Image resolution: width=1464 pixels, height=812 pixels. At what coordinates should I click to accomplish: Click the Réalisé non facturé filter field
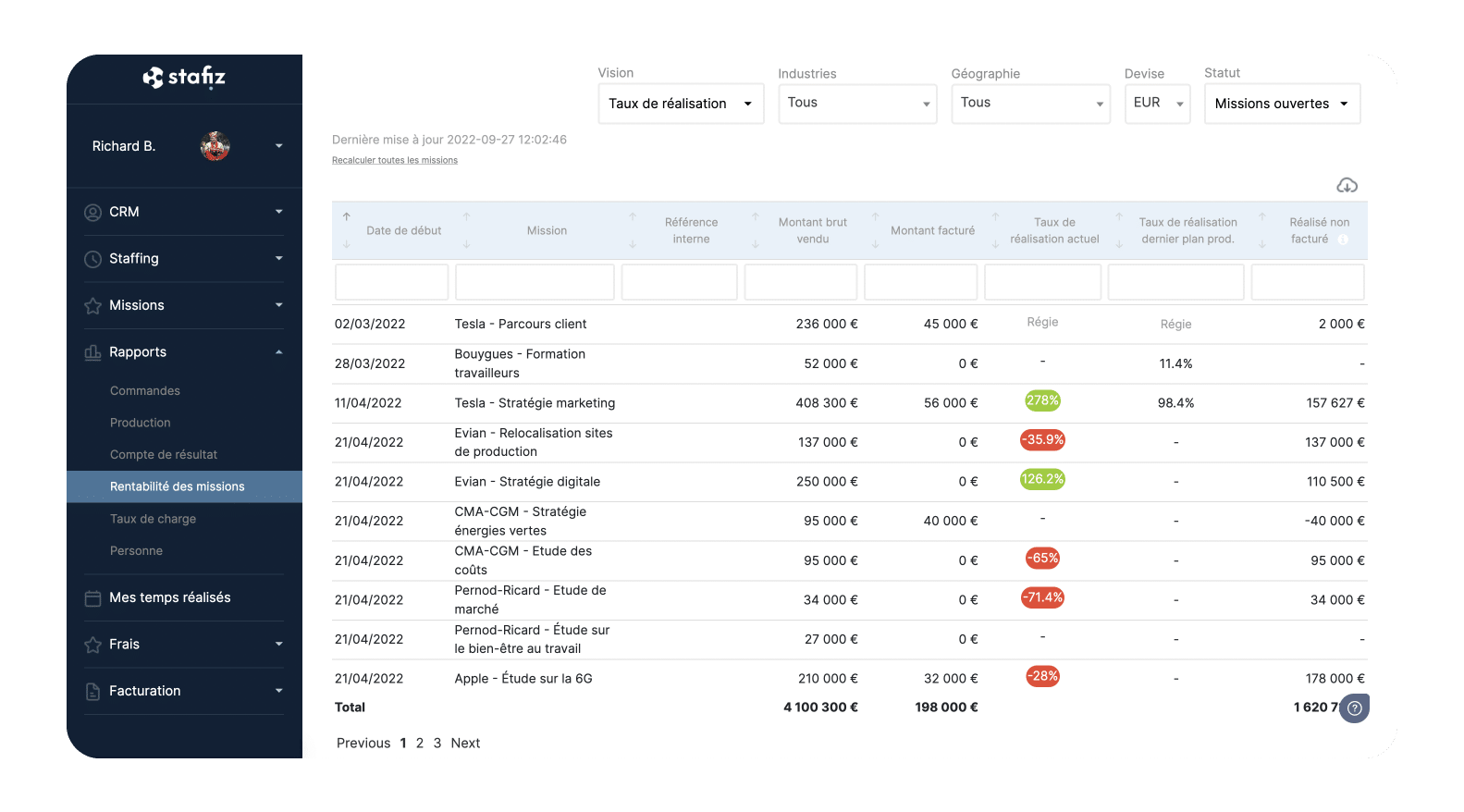pos(1308,282)
